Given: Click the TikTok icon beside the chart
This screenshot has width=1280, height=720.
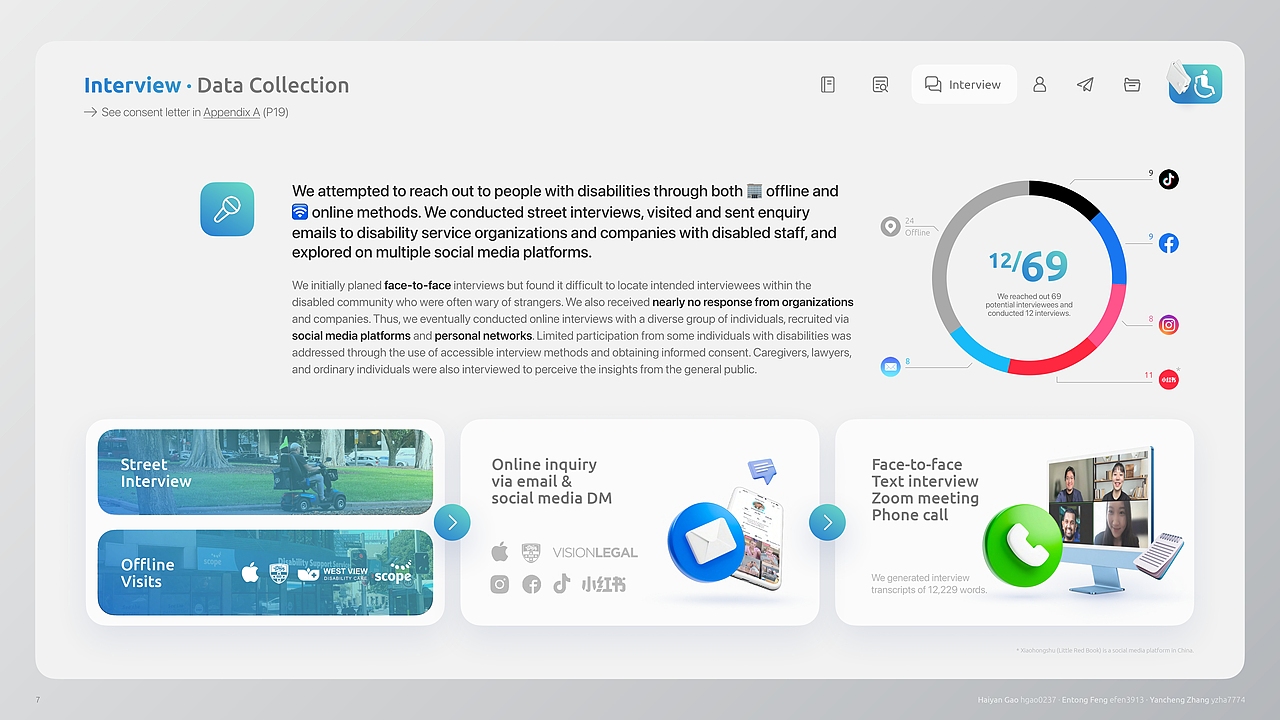Looking at the screenshot, I should pos(1168,179).
